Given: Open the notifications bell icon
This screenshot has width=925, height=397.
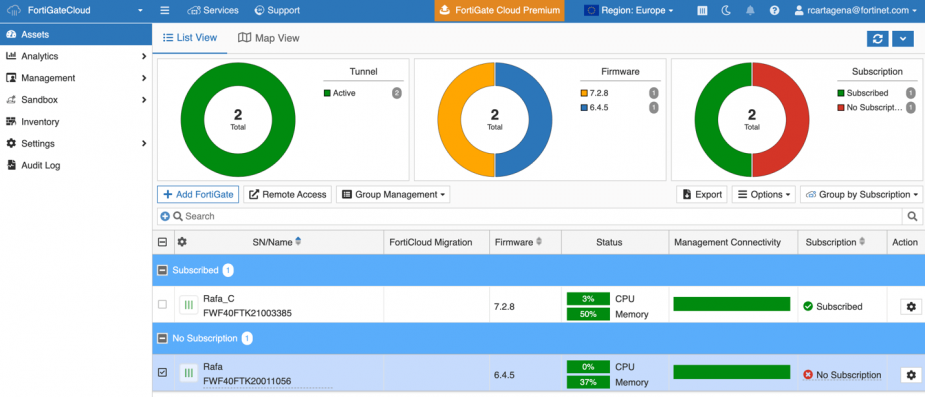Looking at the screenshot, I should 750,11.
